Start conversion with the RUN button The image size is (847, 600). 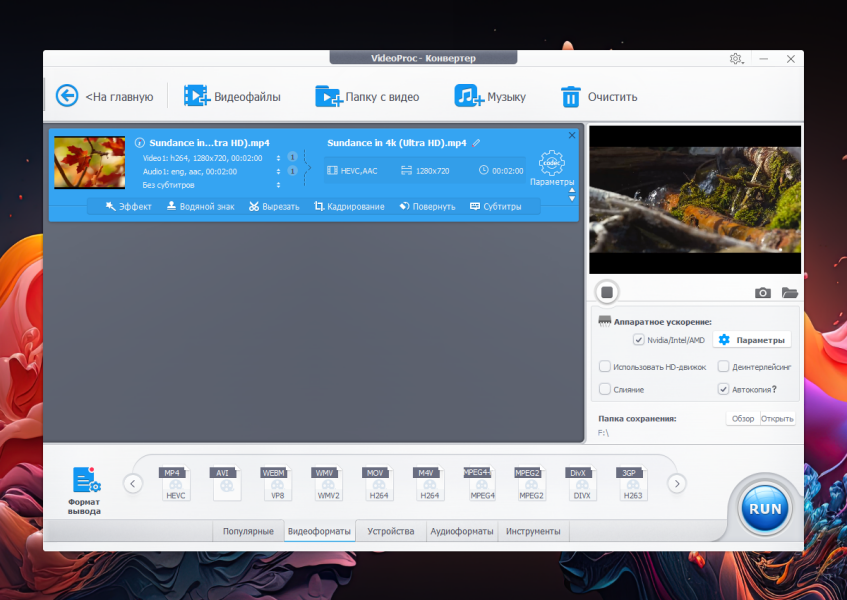click(765, 509)
